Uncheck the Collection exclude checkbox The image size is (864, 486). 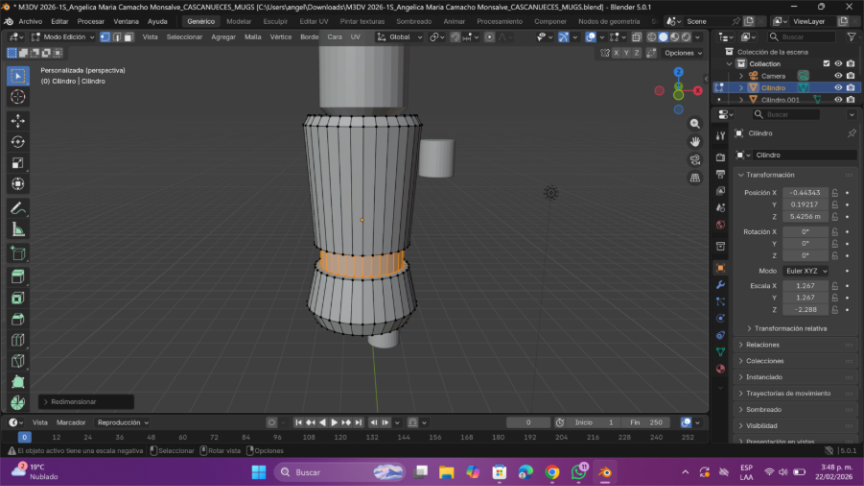(826, 64)
